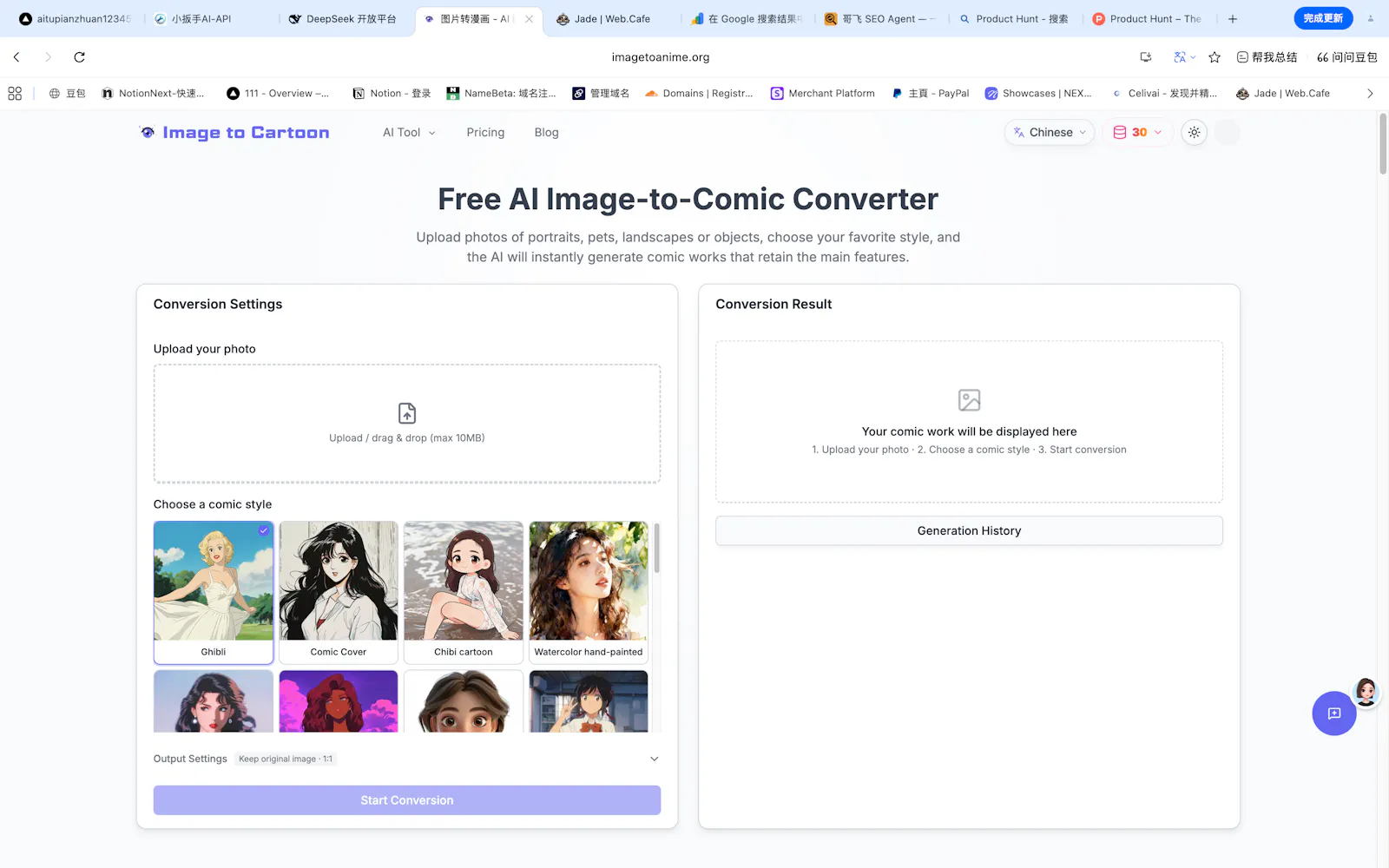Open the NameBeta bookmark
The image size is (1389, 868).
pos(501,94)
